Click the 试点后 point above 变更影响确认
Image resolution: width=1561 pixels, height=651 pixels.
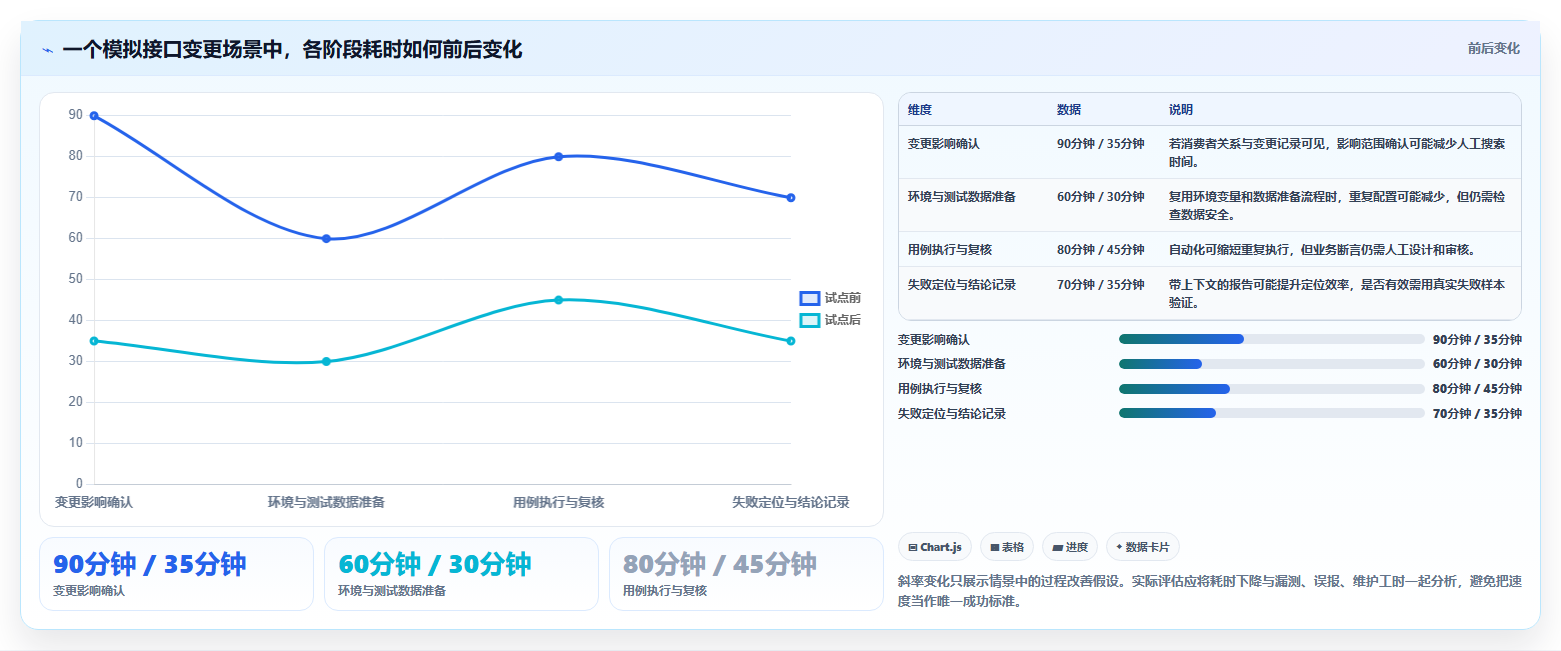click(94, 341)
